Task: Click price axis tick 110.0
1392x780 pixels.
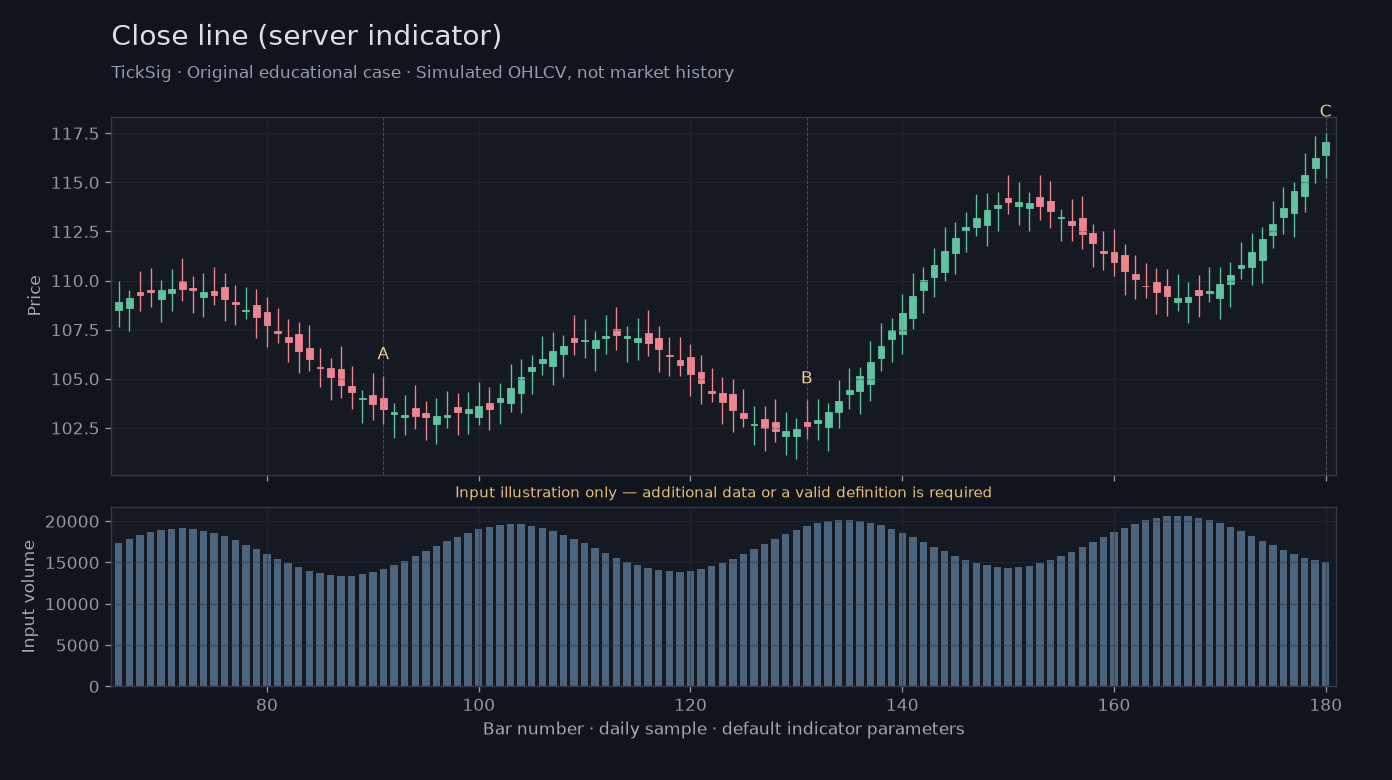Action: tap(76, 281)
